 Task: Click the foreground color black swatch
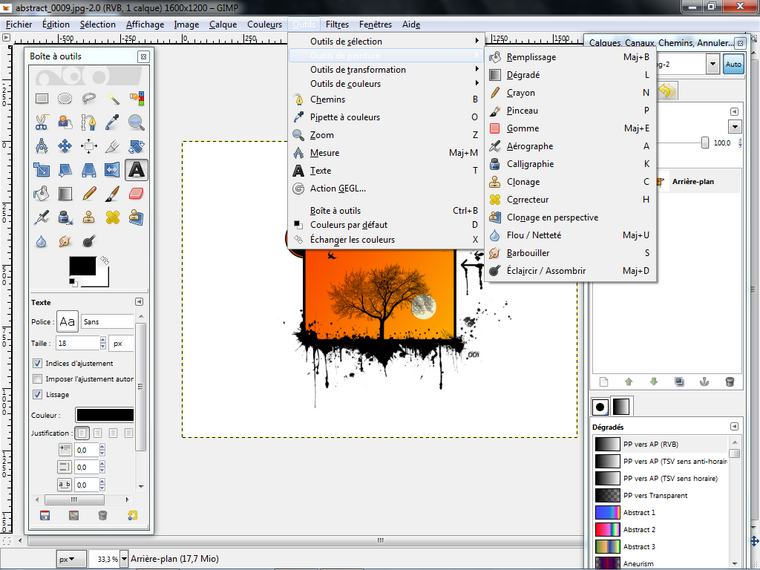(x=82, y=266)
